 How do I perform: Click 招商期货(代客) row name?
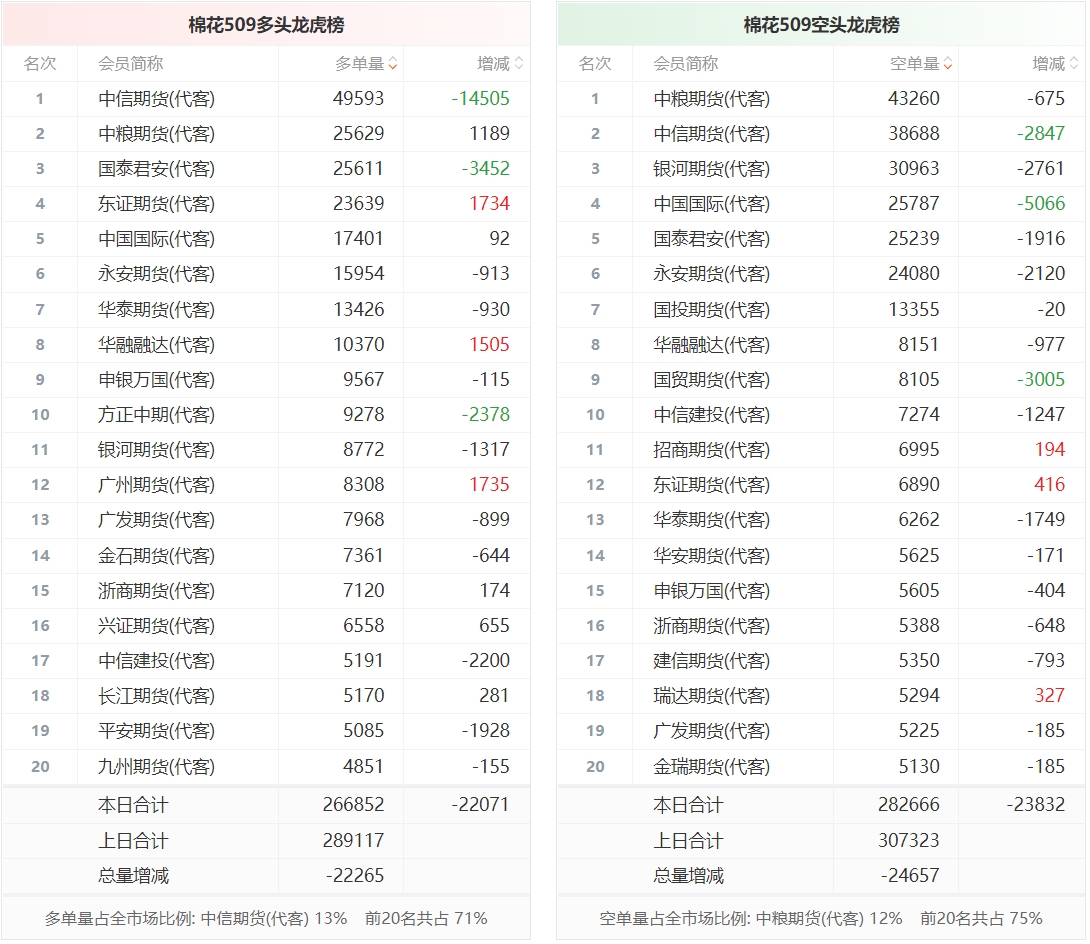click(712, 450)
